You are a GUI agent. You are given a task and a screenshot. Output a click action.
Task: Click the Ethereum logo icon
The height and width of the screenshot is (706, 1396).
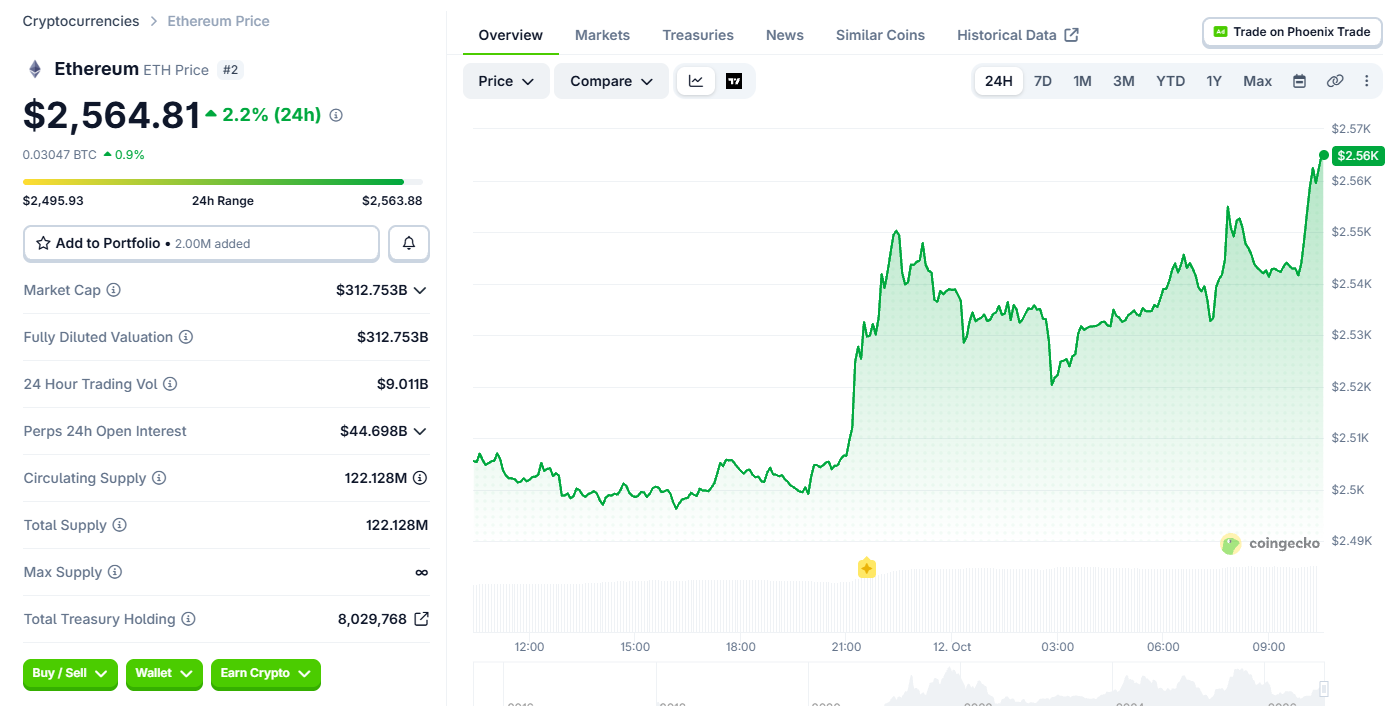click(x=35, y=69)
